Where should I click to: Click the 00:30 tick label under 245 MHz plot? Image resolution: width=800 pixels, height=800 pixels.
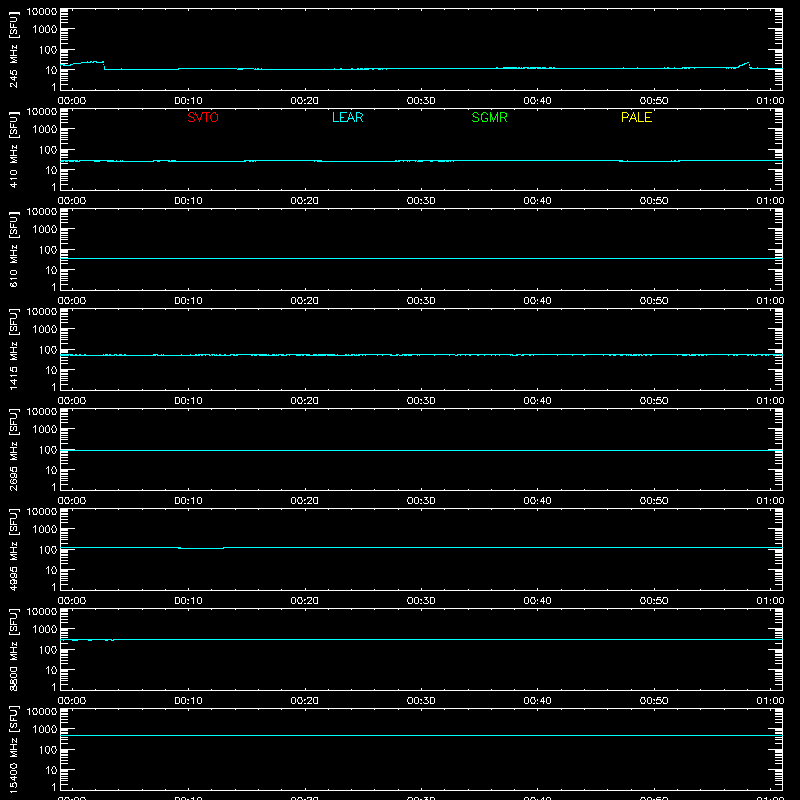pyautogui.click(x=421, y=101)
